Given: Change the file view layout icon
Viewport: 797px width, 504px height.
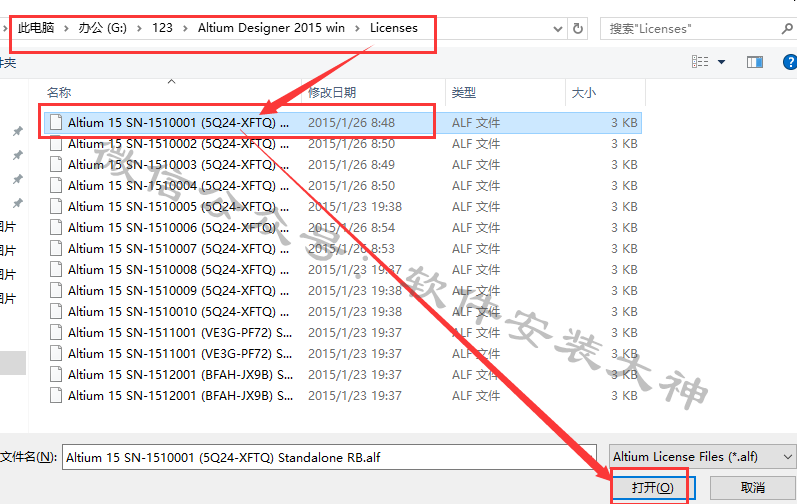Looking at the screenshot, I should click(x=700, y=62).
